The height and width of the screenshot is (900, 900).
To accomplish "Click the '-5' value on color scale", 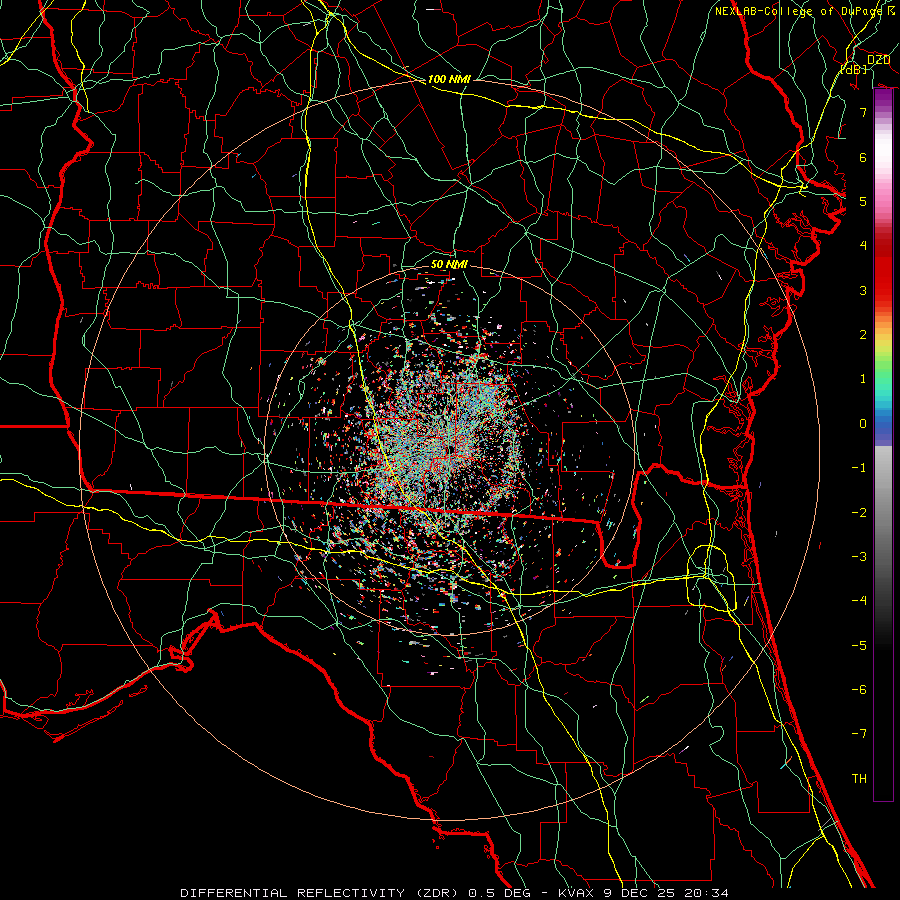I will pyautogui.click(x=859, y=646).
